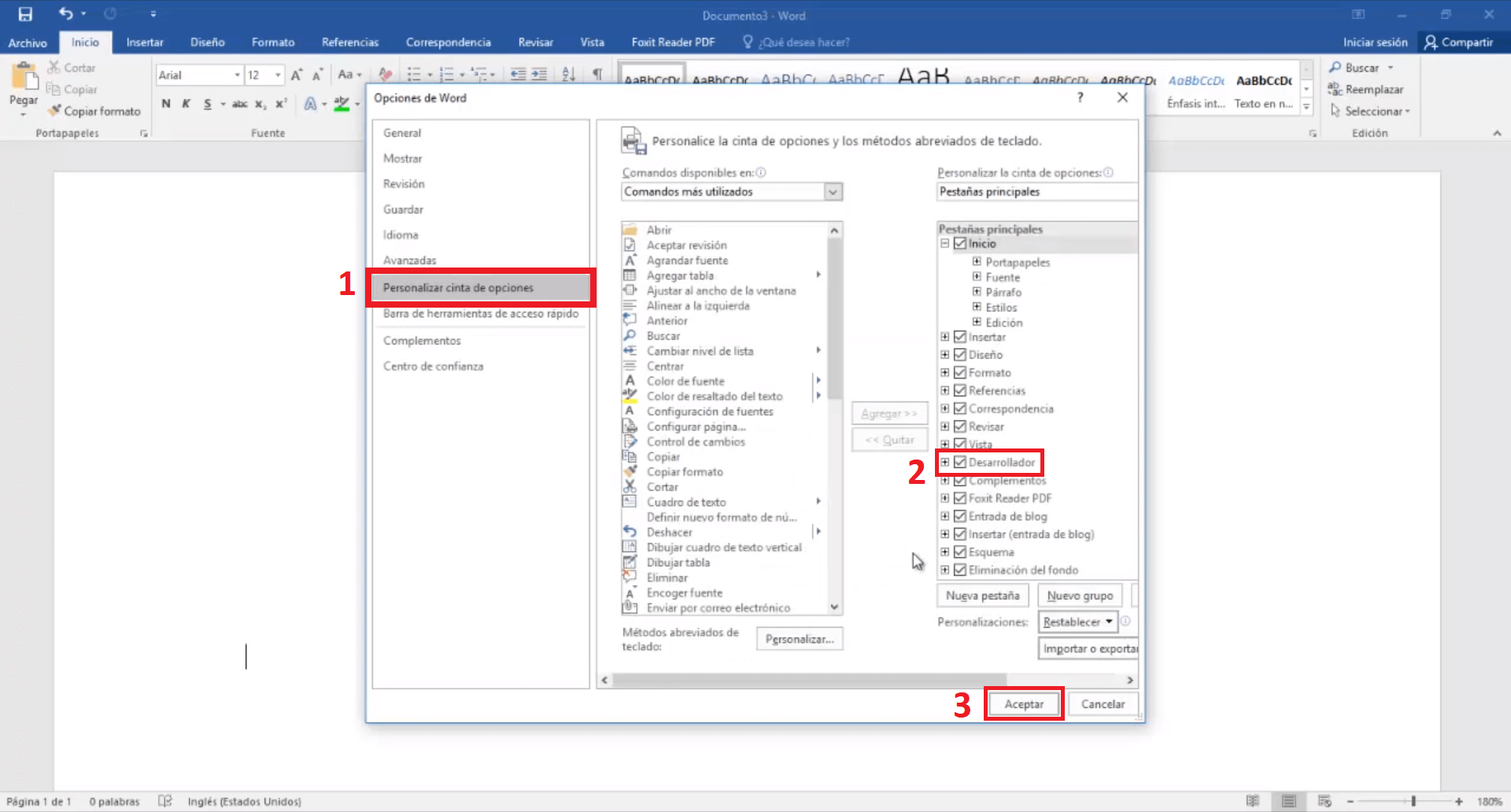Switch to web layout view icon
The height and width of the screenshot is (812, 1511).
[x=1324, y=801]
